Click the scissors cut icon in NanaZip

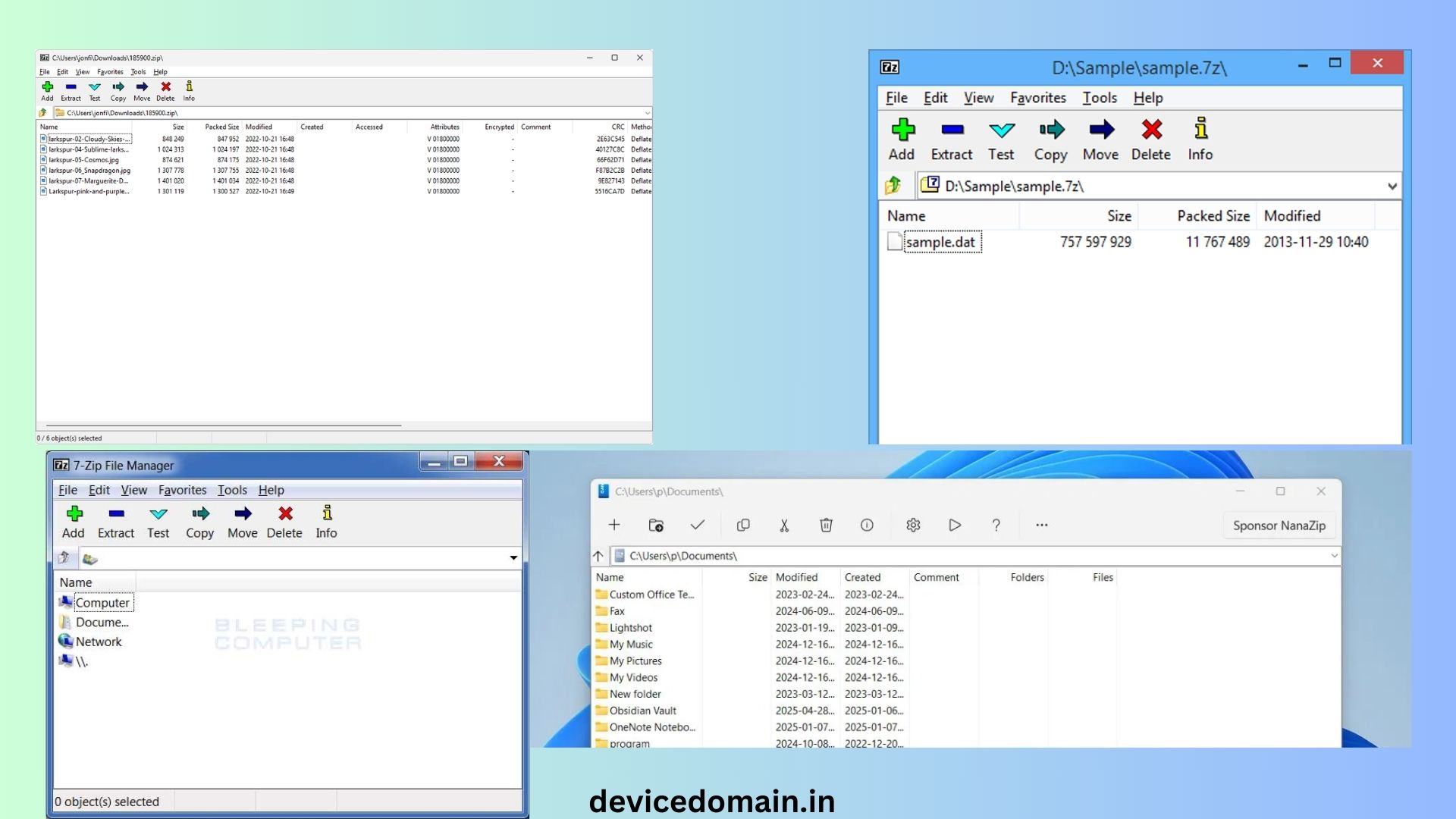pos(784,525)
